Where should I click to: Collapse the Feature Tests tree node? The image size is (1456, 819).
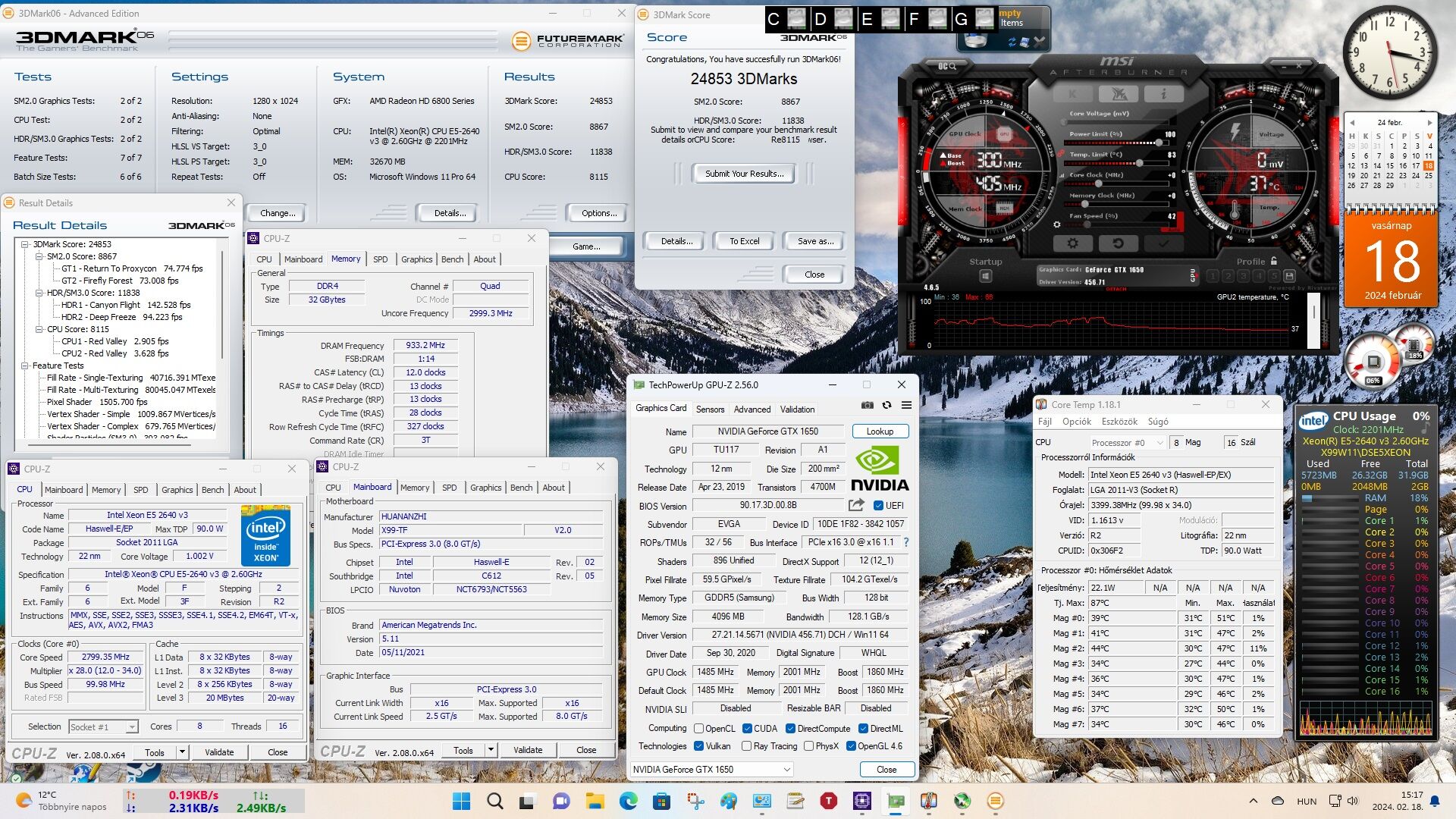25,366
